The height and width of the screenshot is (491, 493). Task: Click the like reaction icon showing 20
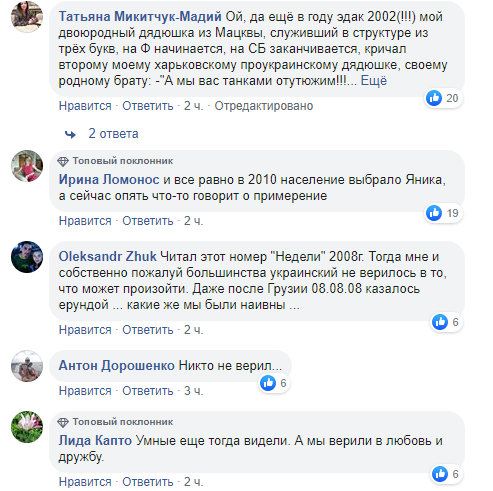(x=434, y=98)
